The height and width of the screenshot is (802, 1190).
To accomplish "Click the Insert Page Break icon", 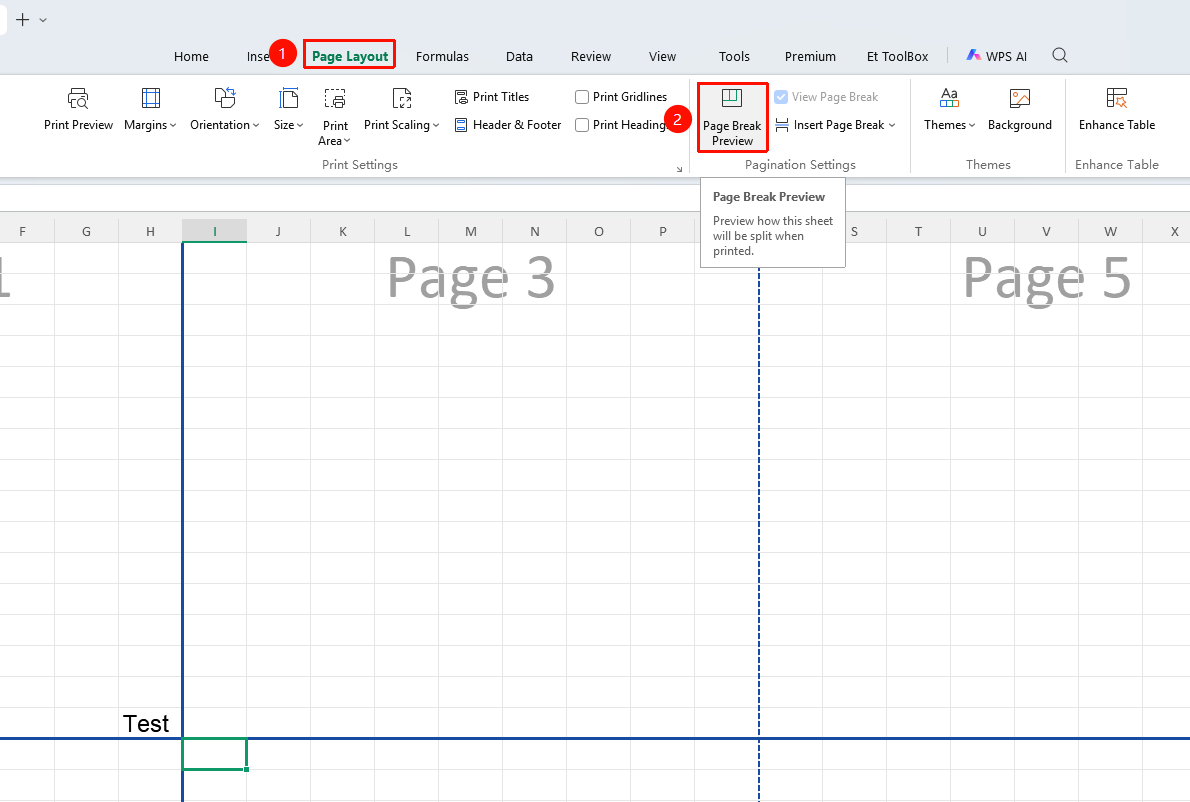I will (x=782, y=125).
